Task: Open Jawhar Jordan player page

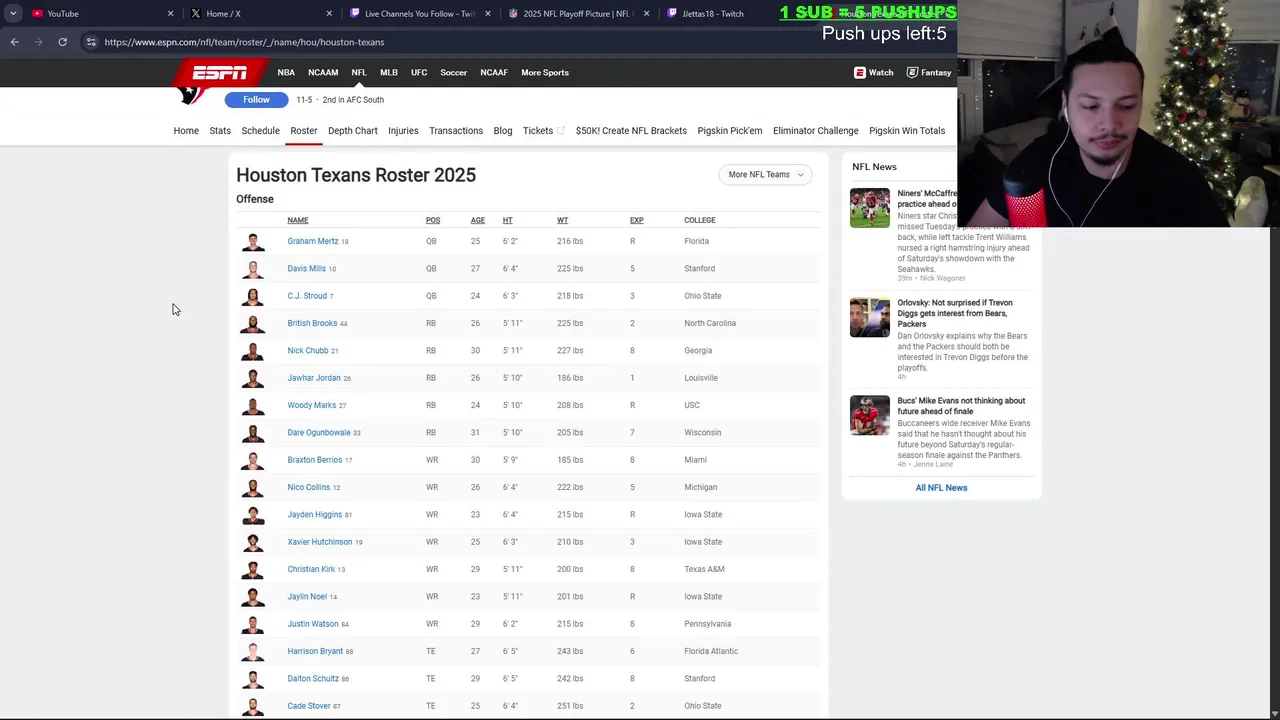Action: pyautogui.click(x=314, y=378)
